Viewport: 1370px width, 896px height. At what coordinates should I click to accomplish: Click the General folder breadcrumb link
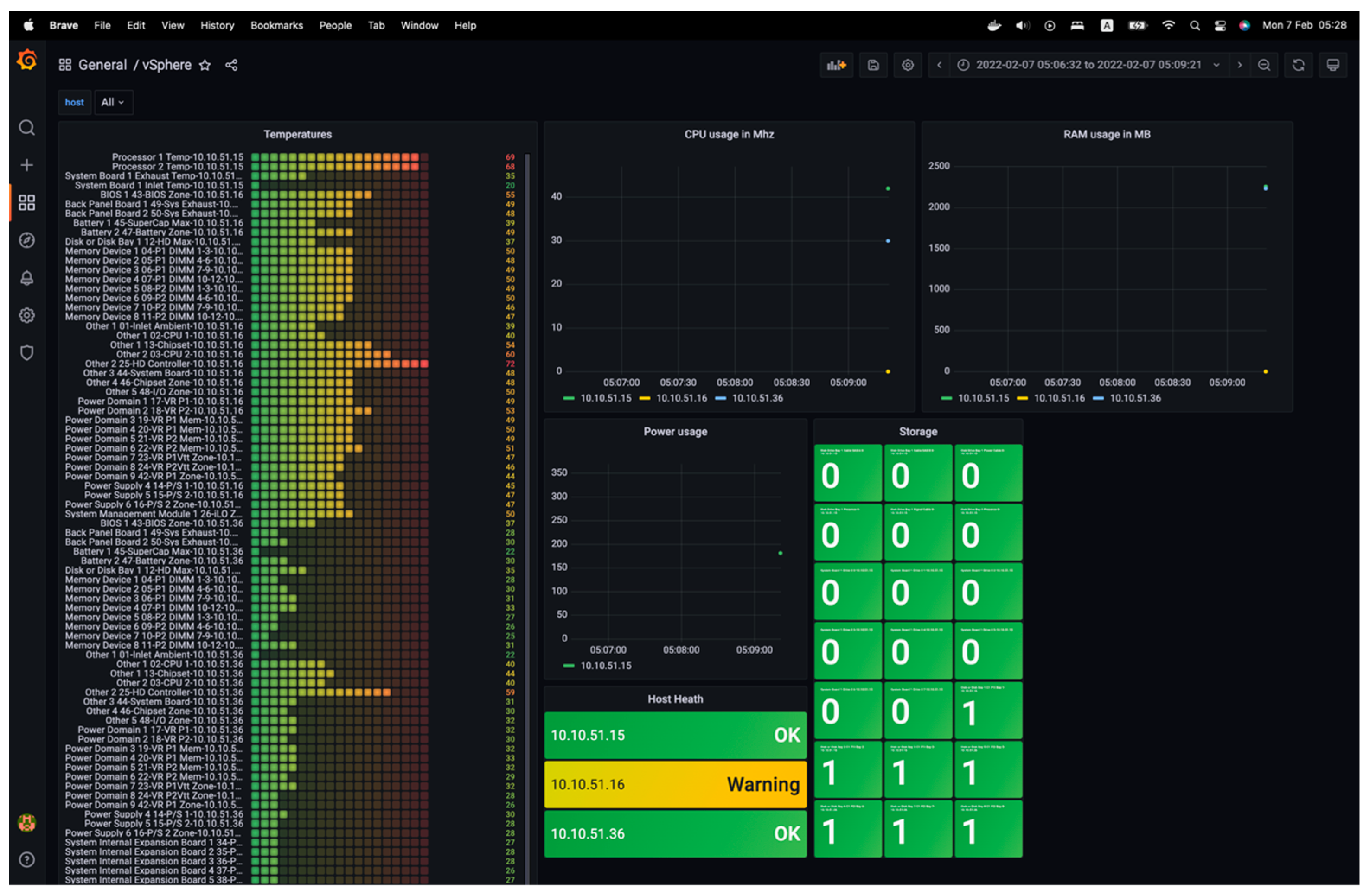(x=102, y=65)
